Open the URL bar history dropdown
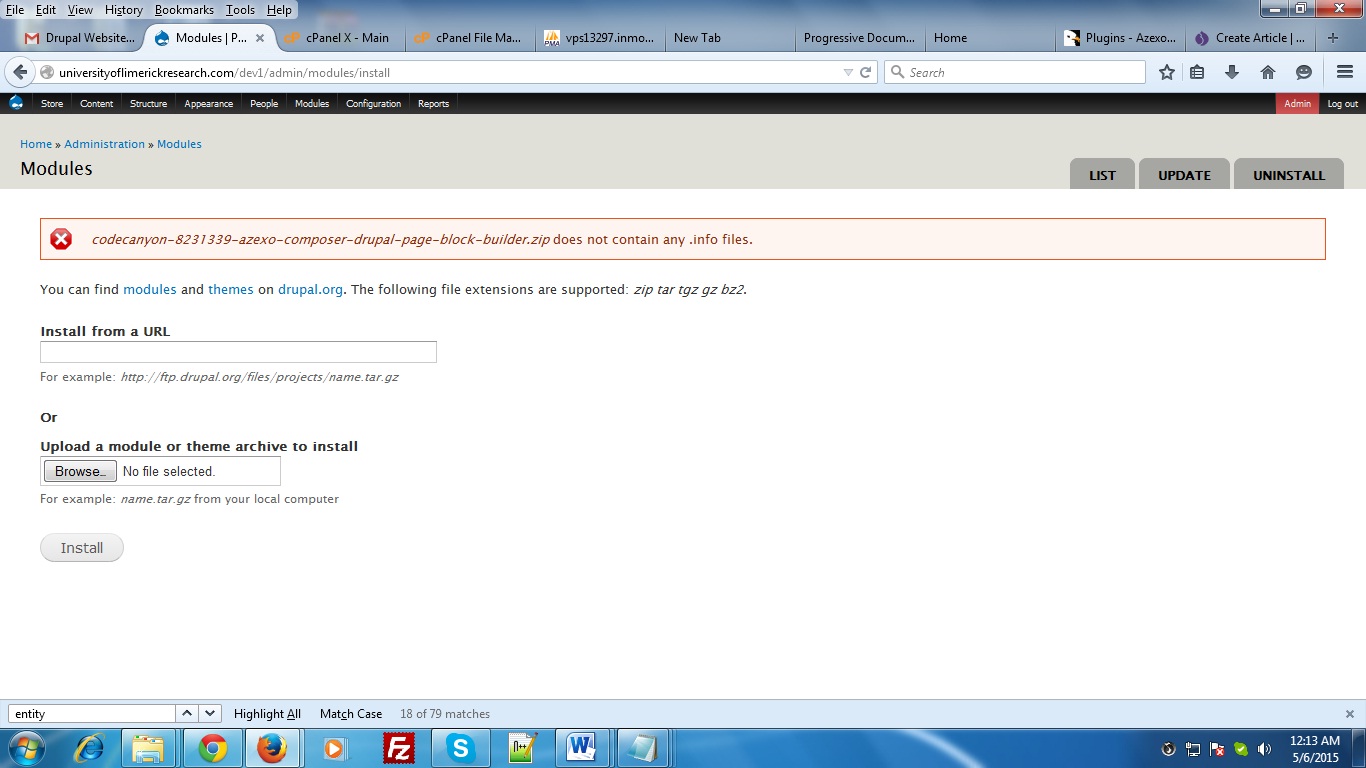The width and height of the screenshot is (1366, 768). click(848, 72)
